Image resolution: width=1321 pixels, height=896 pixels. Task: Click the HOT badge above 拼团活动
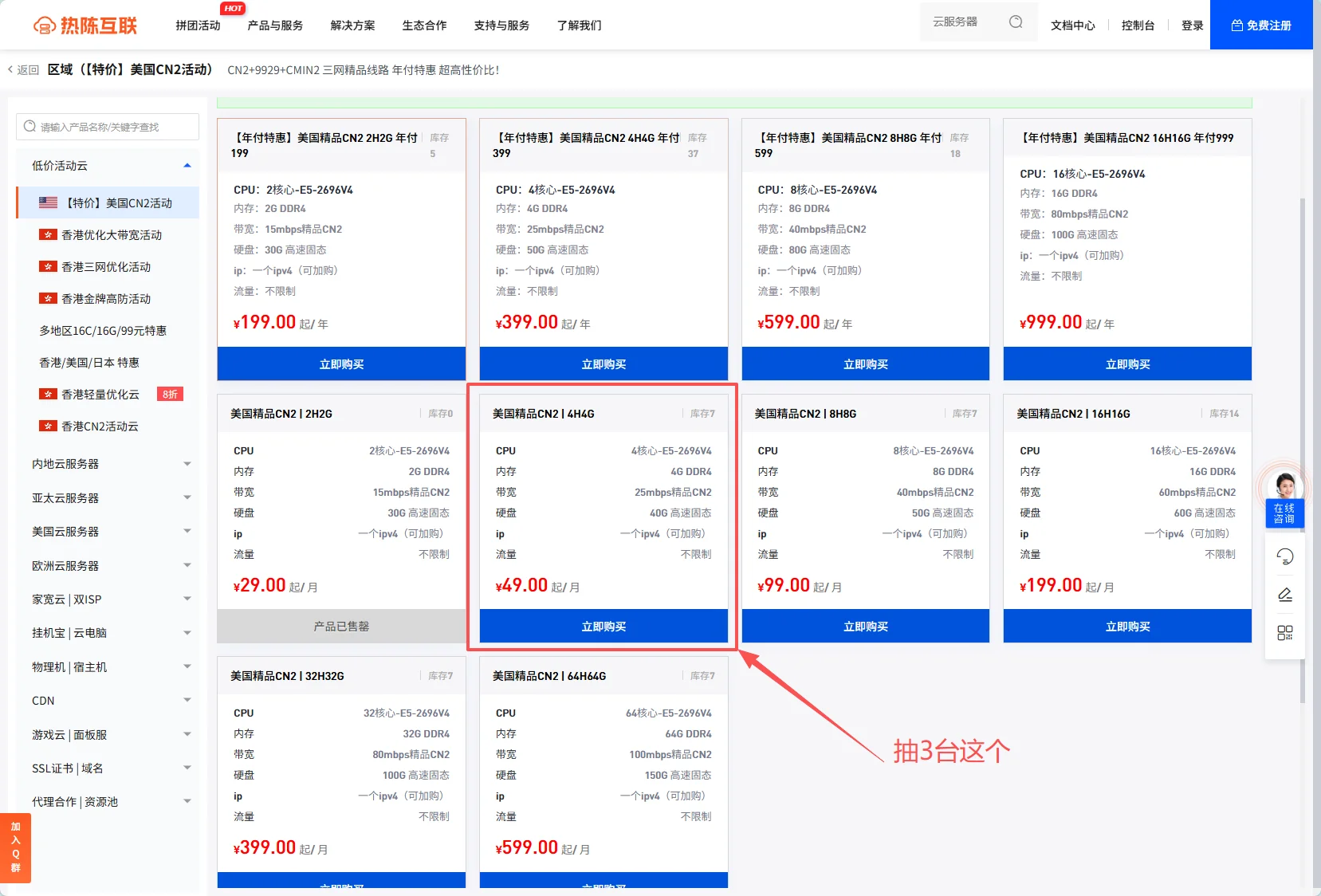[x=233, y=8]
